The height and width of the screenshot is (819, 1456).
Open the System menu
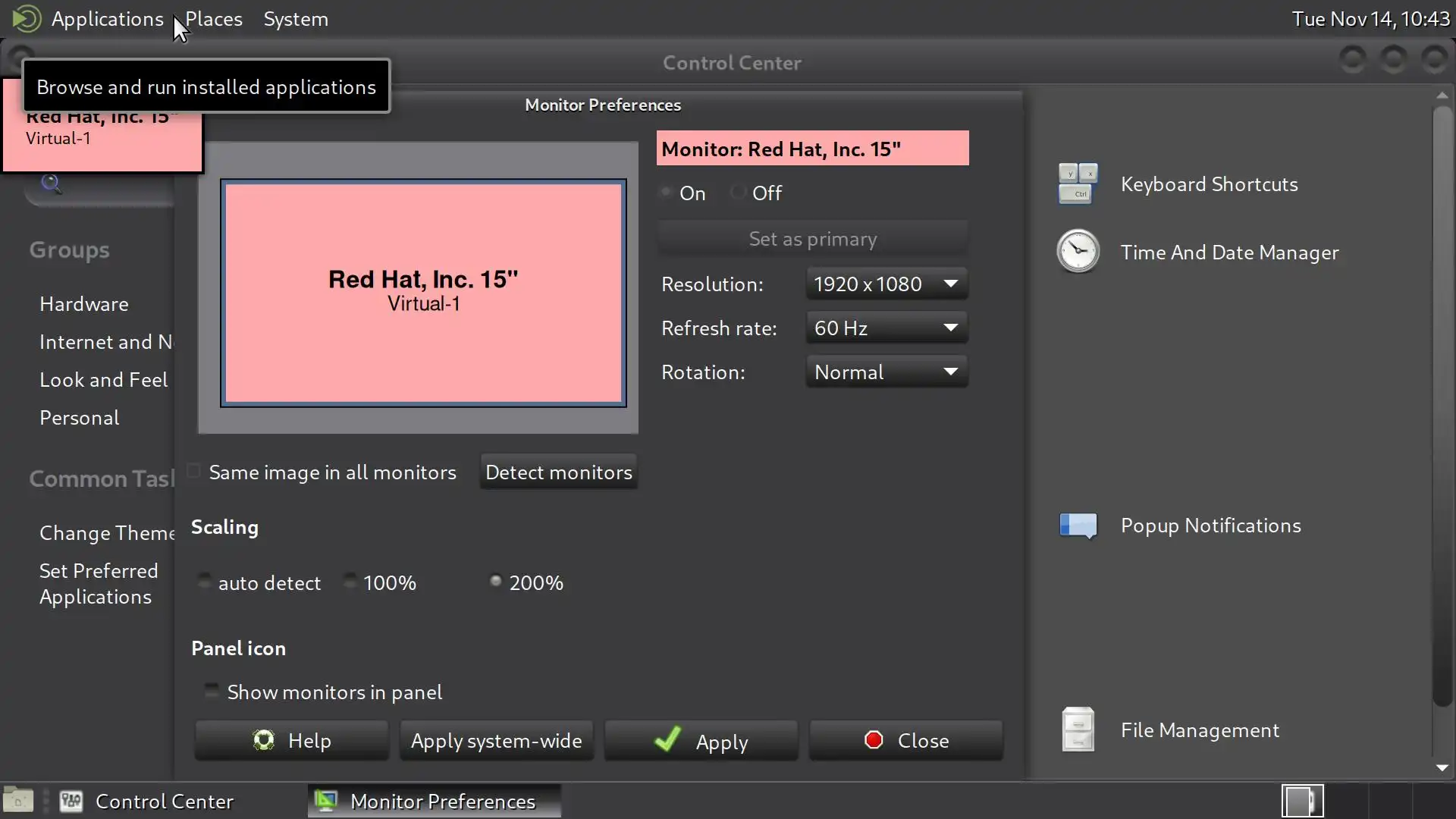tap(296, 18)
